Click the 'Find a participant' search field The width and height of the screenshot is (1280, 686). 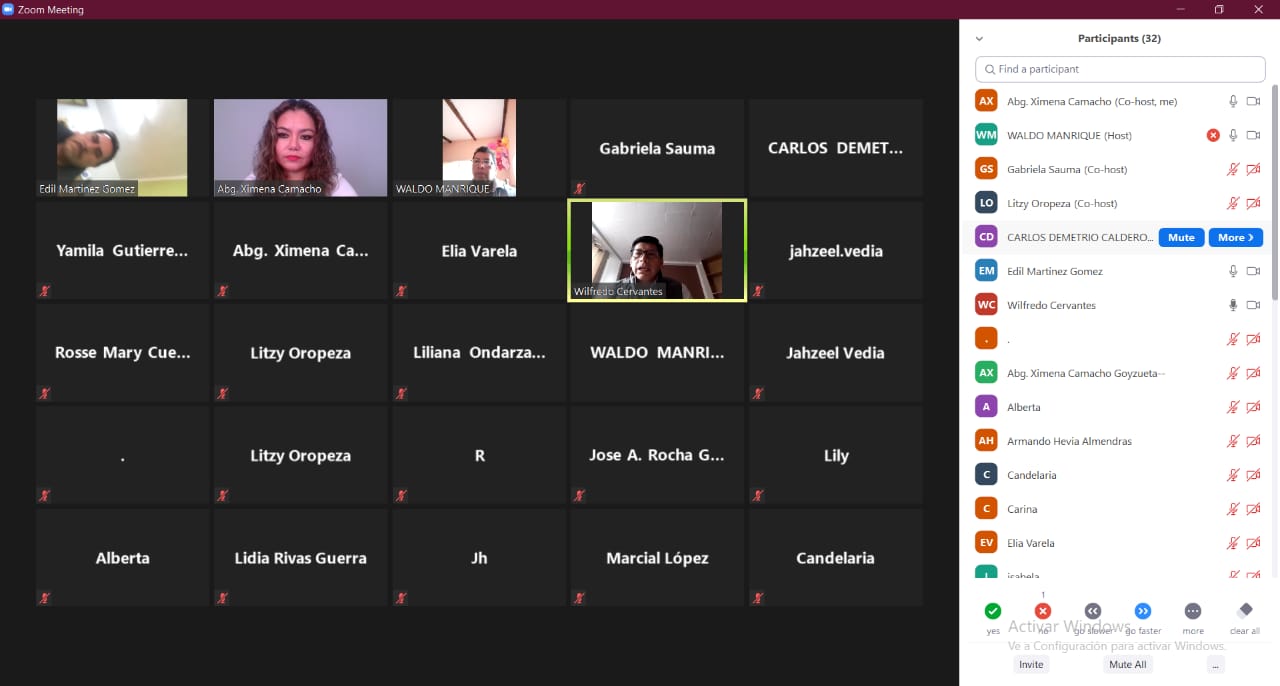1120,69
